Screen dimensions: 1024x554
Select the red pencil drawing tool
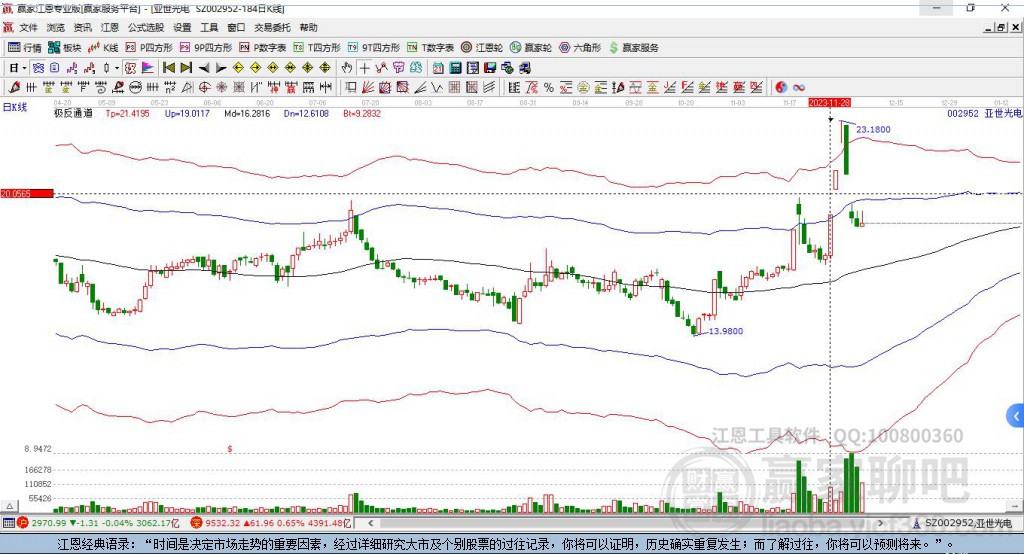pyautogui.click(x=14, y=88)
